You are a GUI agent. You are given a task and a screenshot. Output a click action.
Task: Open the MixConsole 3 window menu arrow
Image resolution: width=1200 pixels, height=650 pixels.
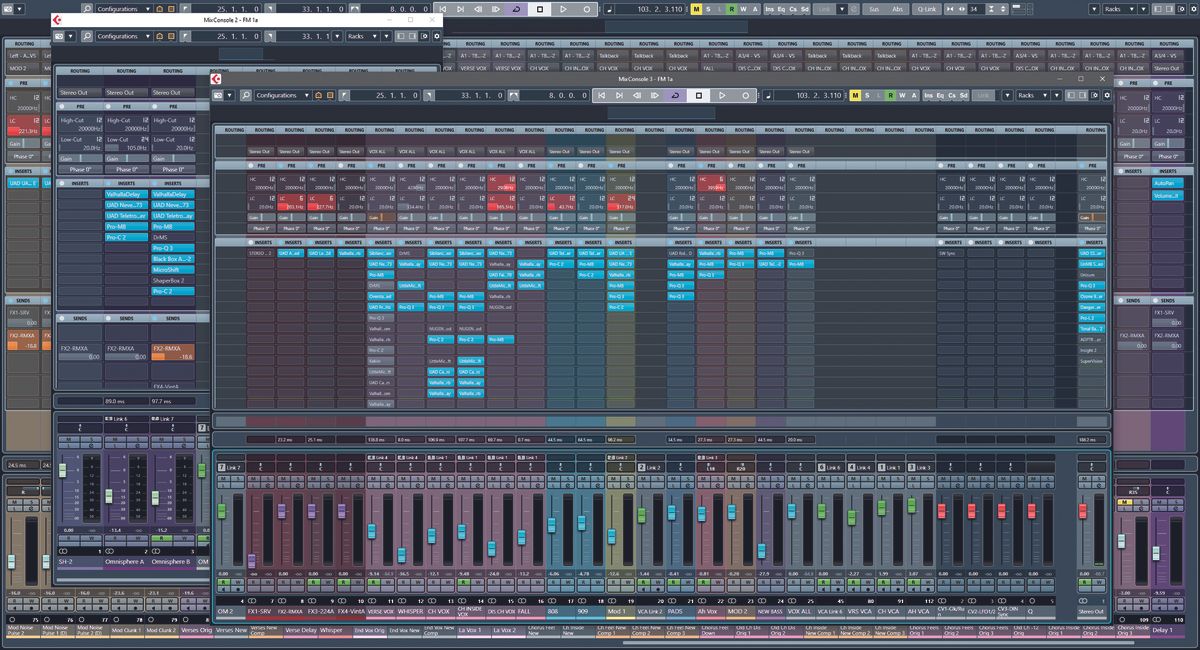point(230,93)
